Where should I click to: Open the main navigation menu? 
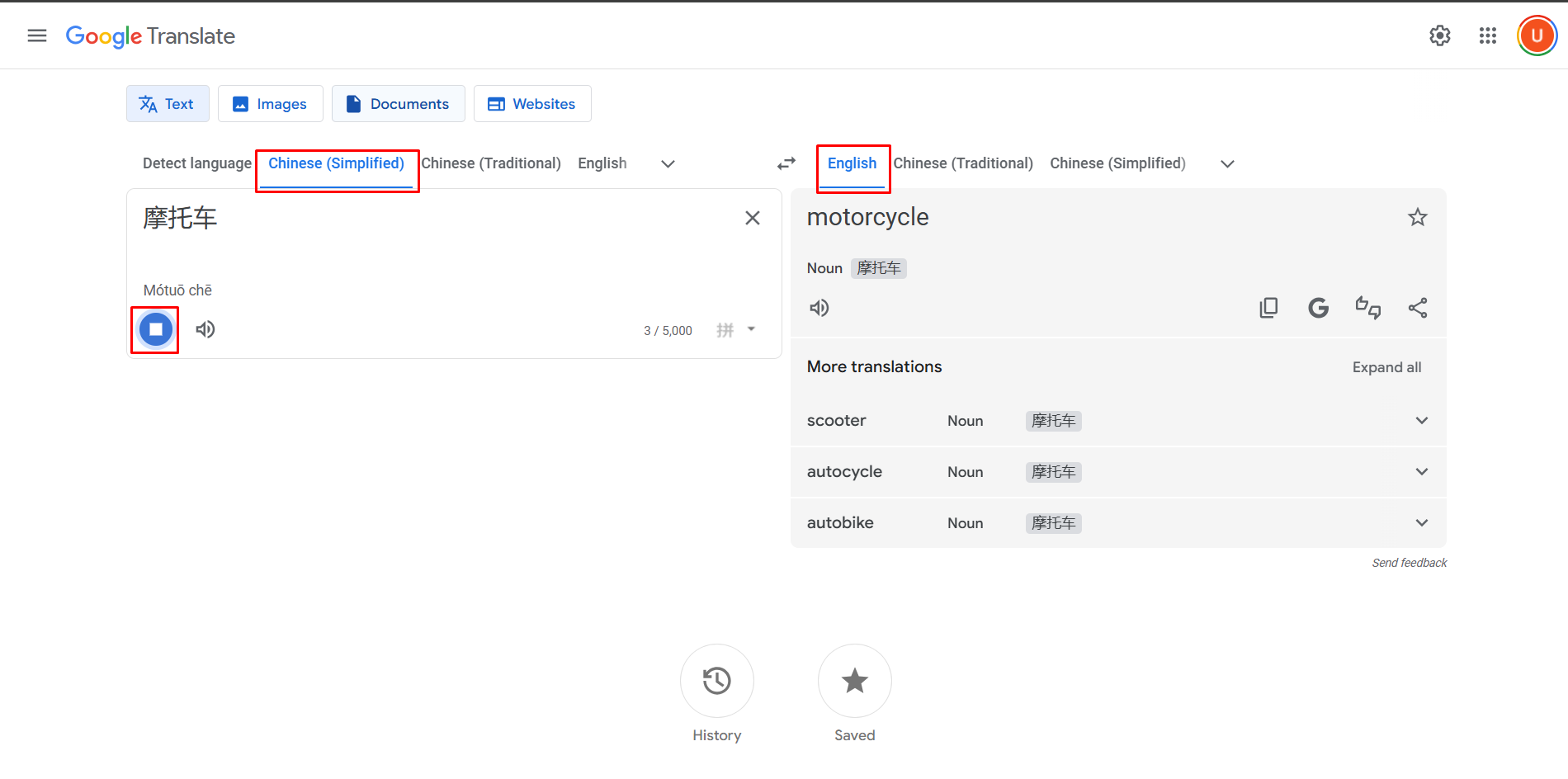[36, 35]
